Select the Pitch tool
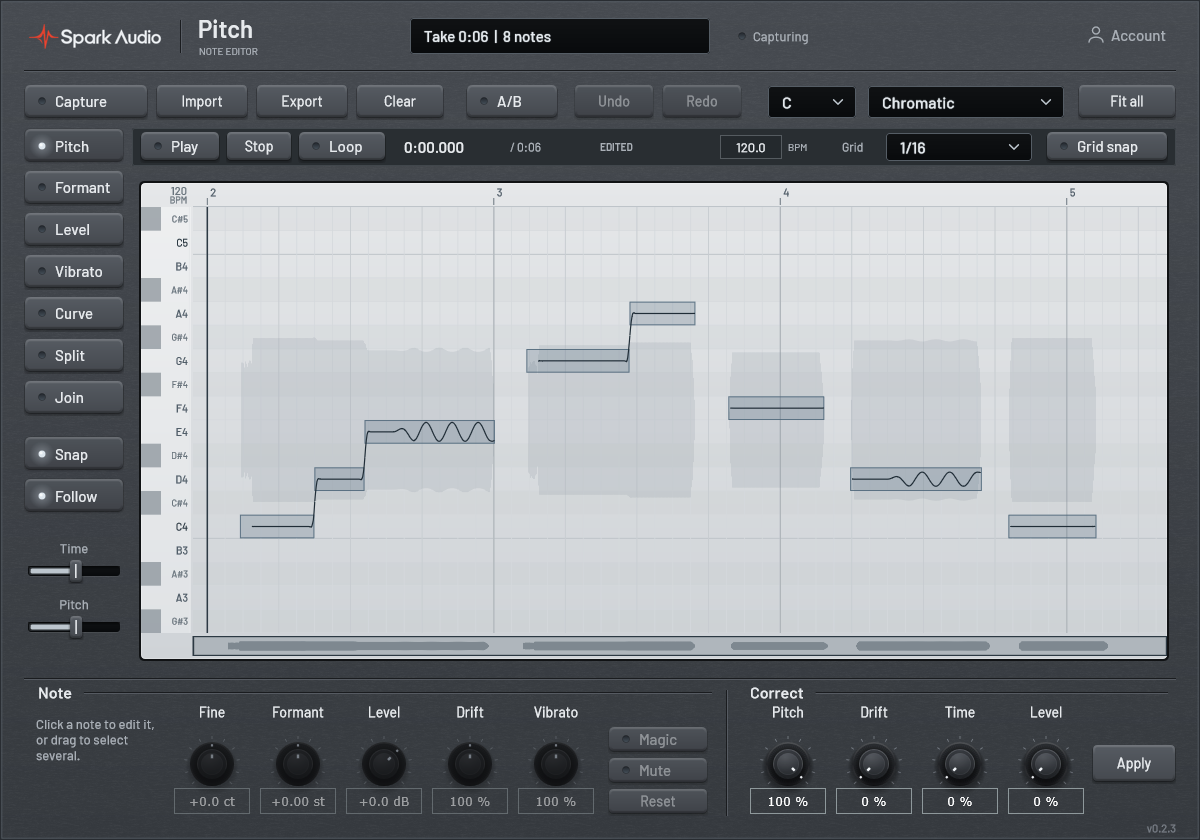 tap(74, 146)
